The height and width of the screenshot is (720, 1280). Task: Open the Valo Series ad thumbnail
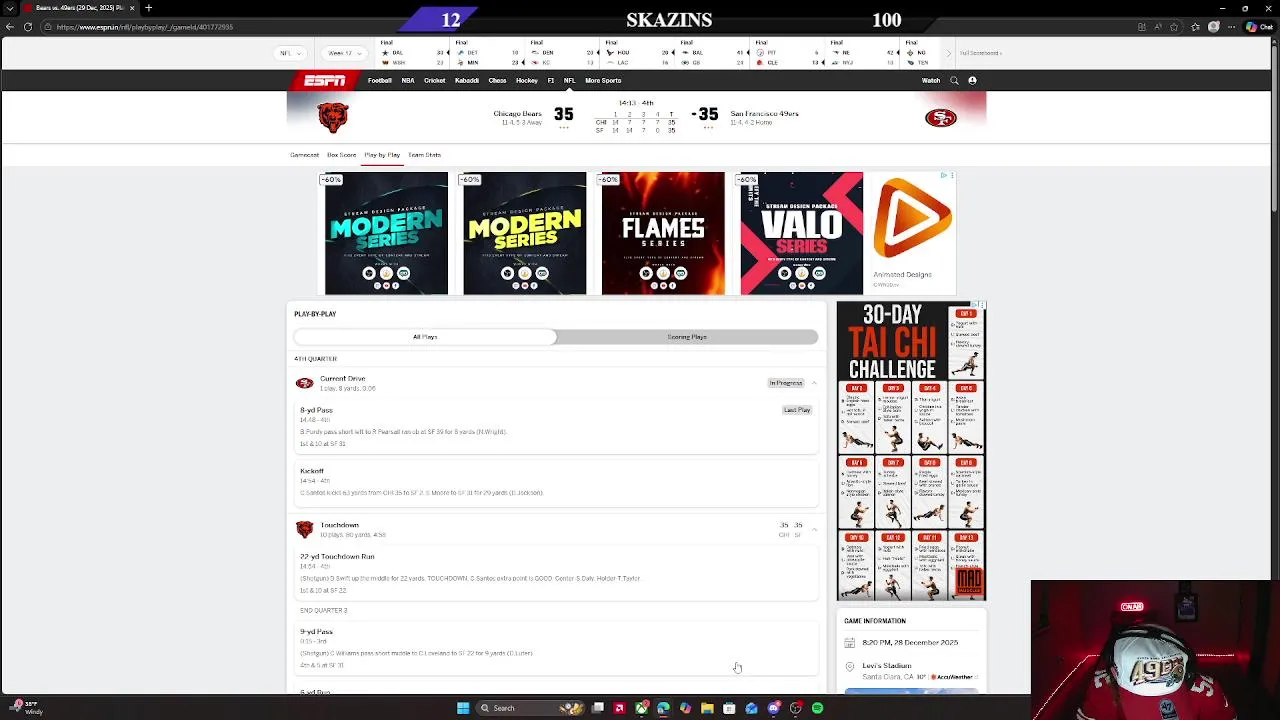point(801,234)
